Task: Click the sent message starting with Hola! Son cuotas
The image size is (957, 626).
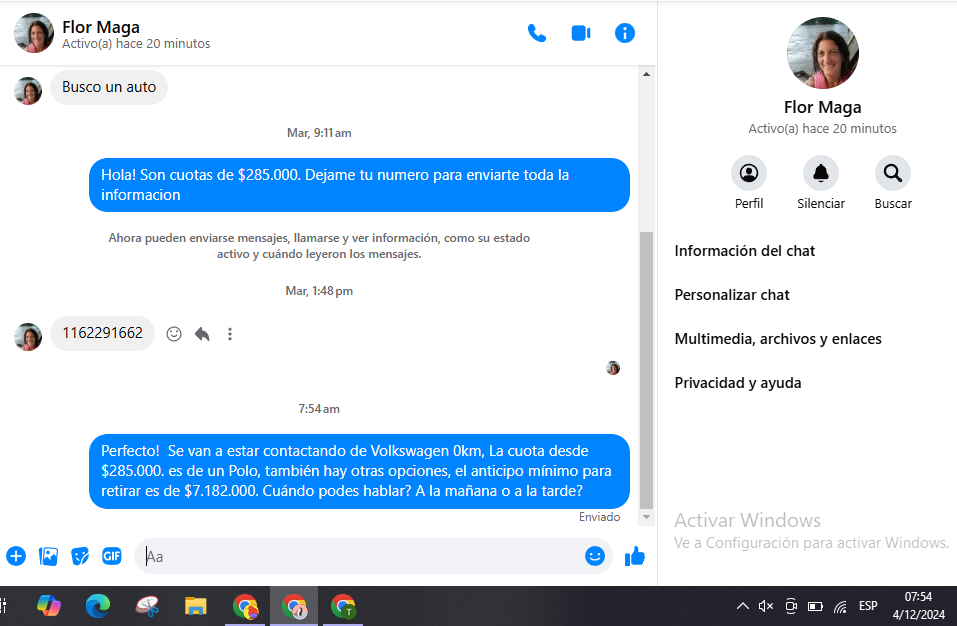Action: click(359, 185)
